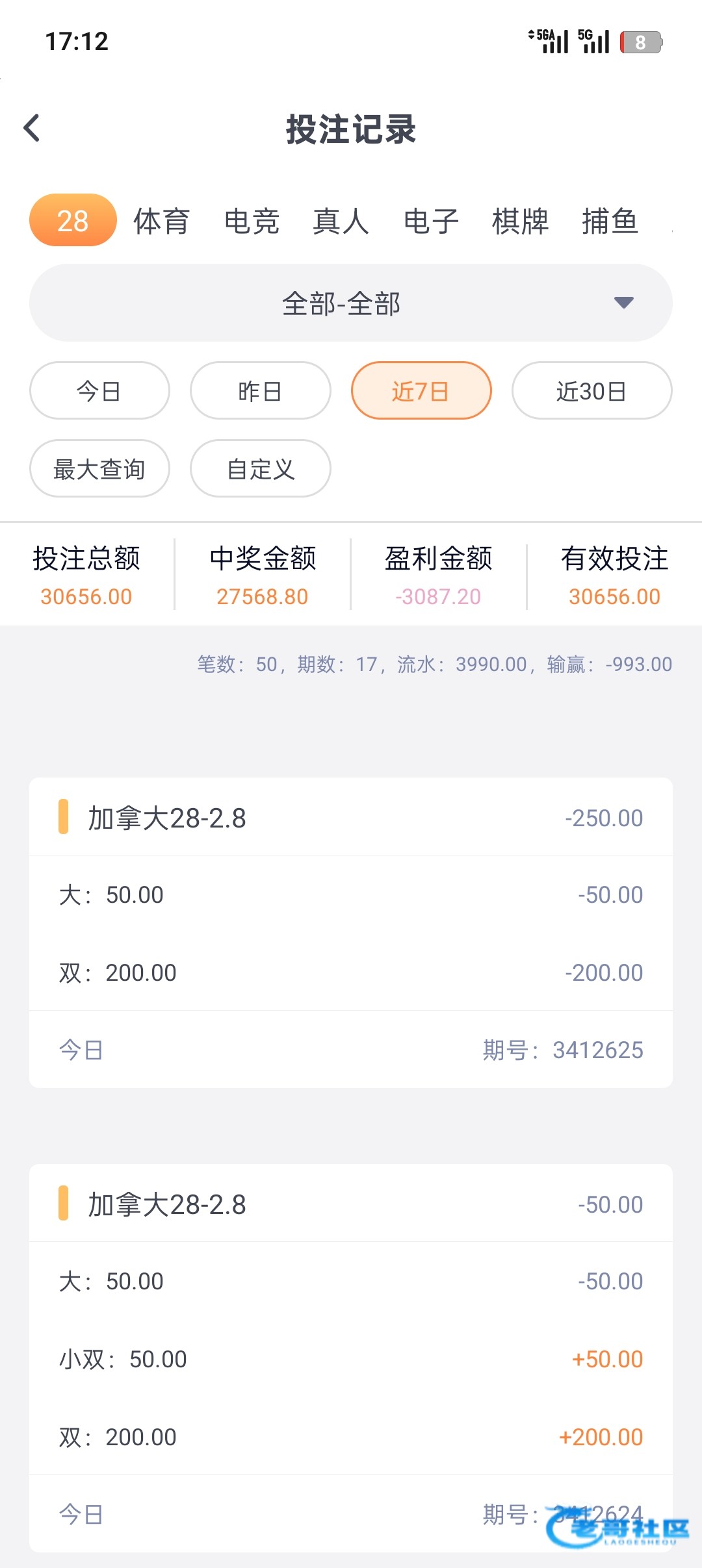Switch to the 电竞 tab
The width and height of the screenshot is (702, 1568).
coord(252,221)
